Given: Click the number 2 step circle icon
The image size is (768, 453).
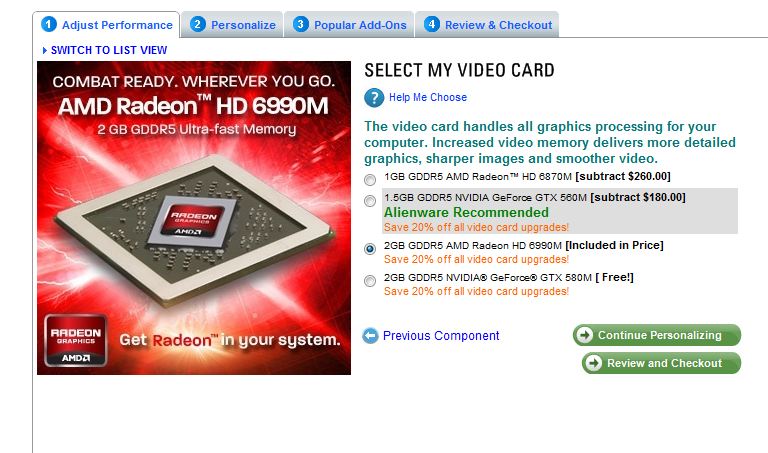Looking at the screenshot, I should pyautogui.click(x=197, y=24).
